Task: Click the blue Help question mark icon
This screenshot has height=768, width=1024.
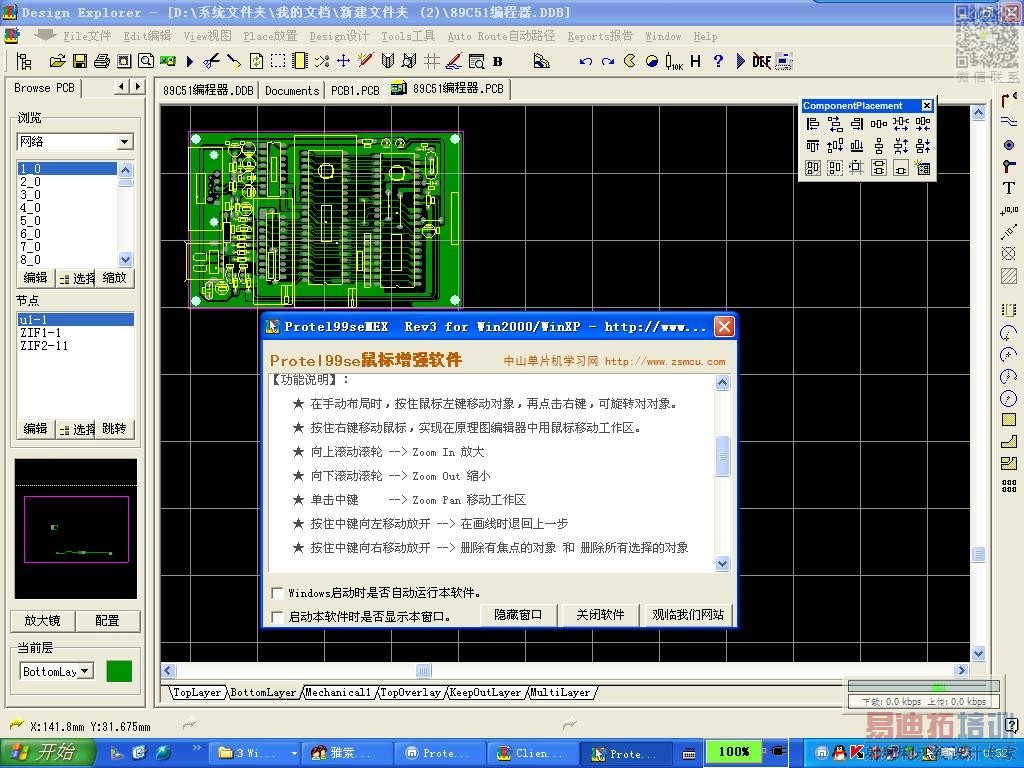Action: coord(718,61)
